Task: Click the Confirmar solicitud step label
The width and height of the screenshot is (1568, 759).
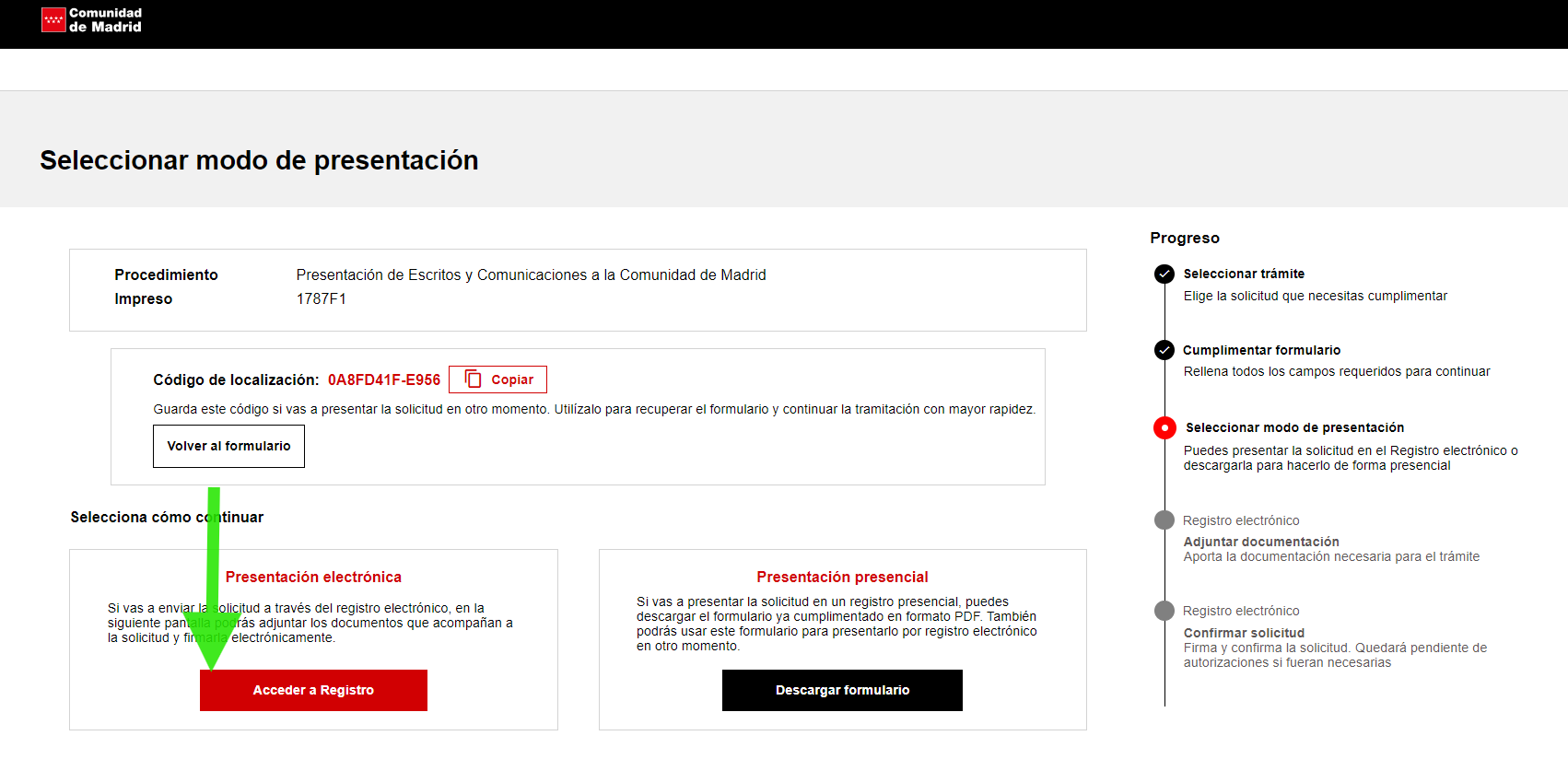Action: click(x=1244, y=633)
